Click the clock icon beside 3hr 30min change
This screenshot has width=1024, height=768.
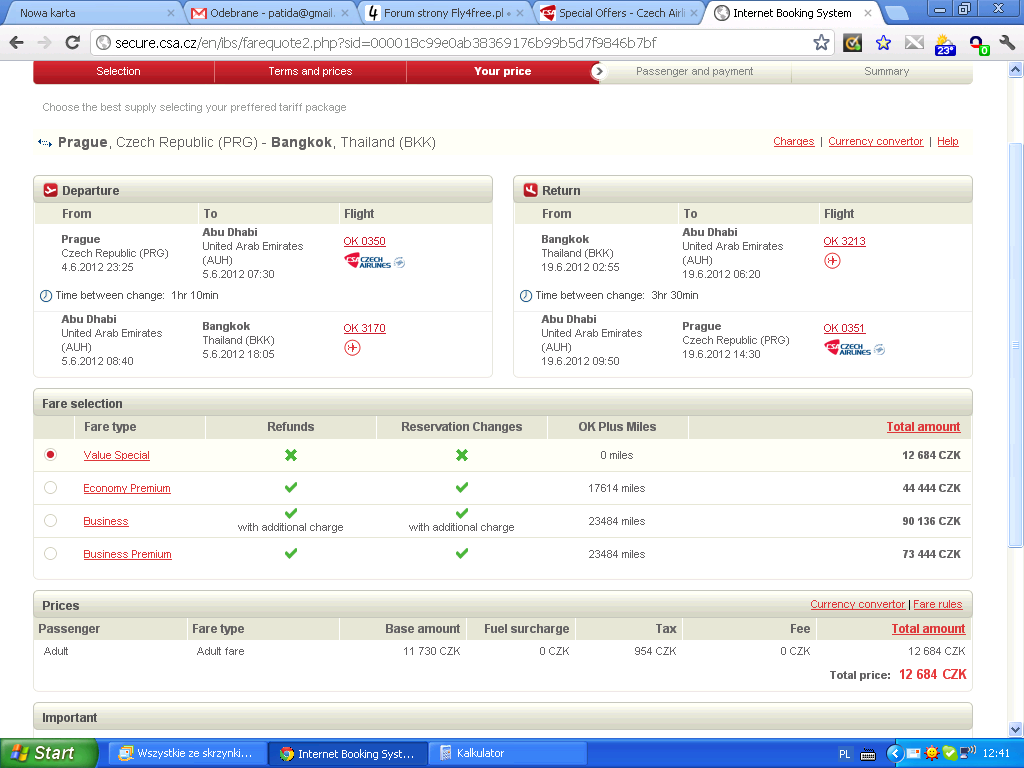pos(526,296)
